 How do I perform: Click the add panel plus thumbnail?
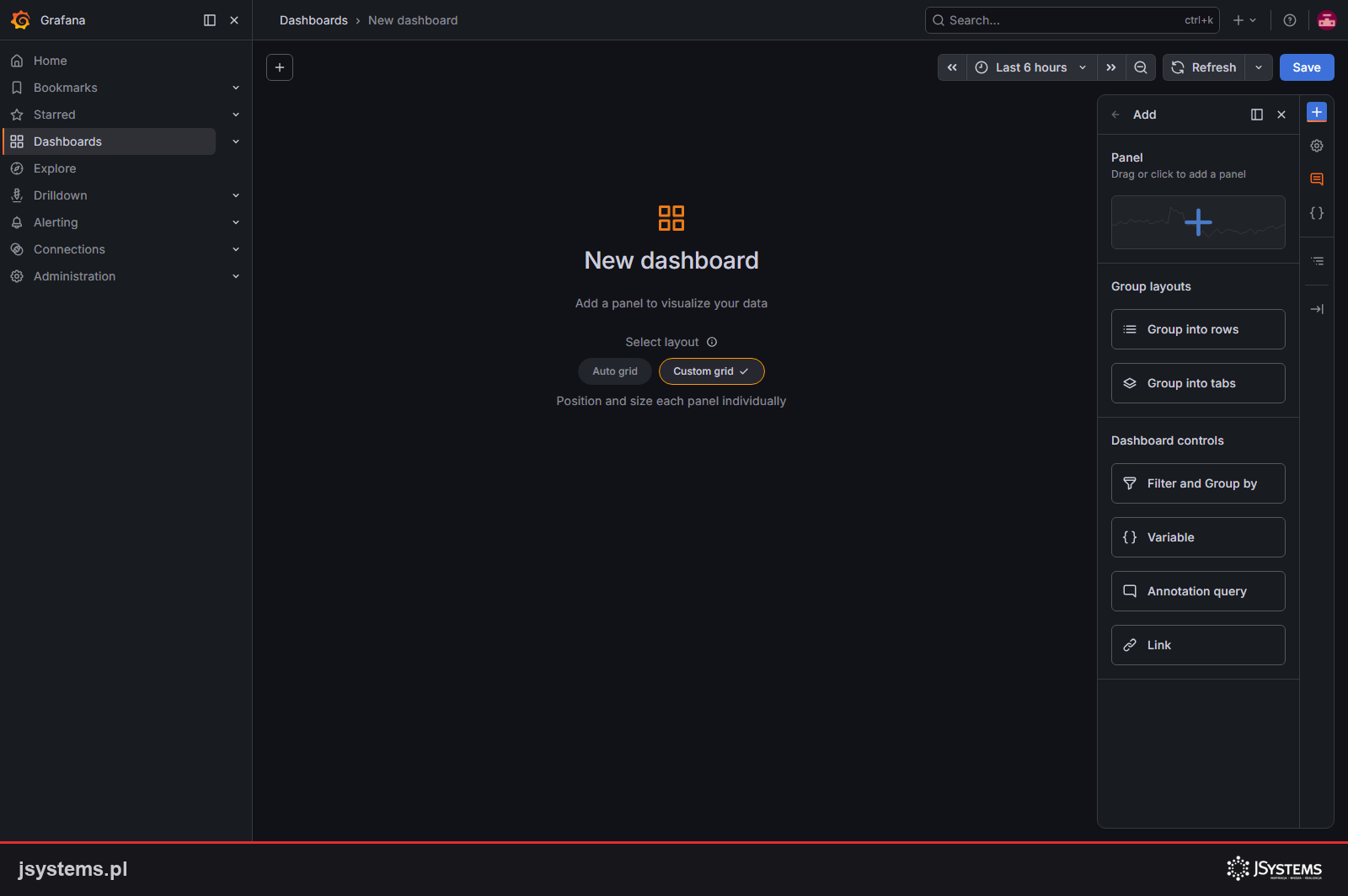pyautogui.click(x=1198, y=222)
